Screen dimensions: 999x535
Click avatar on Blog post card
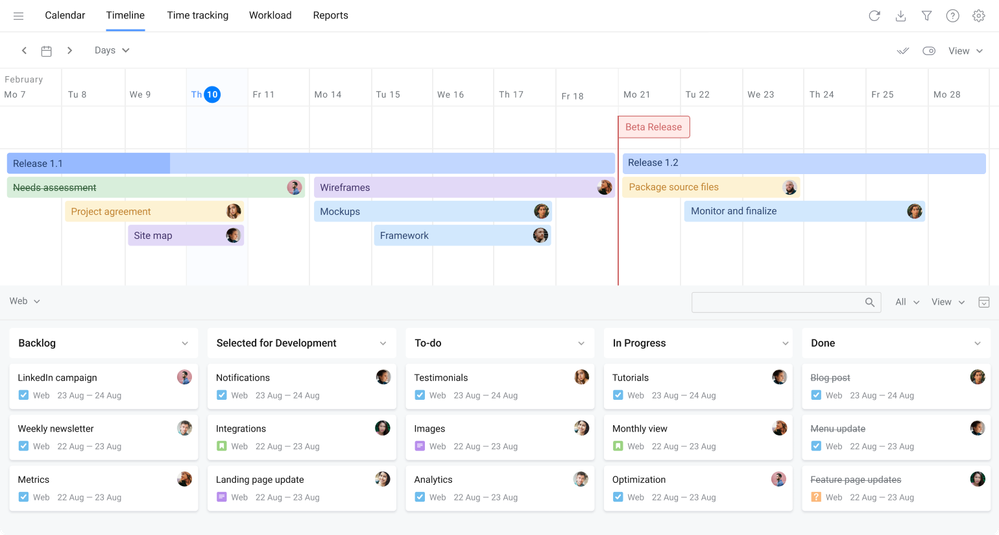click(x=977, y=377)
